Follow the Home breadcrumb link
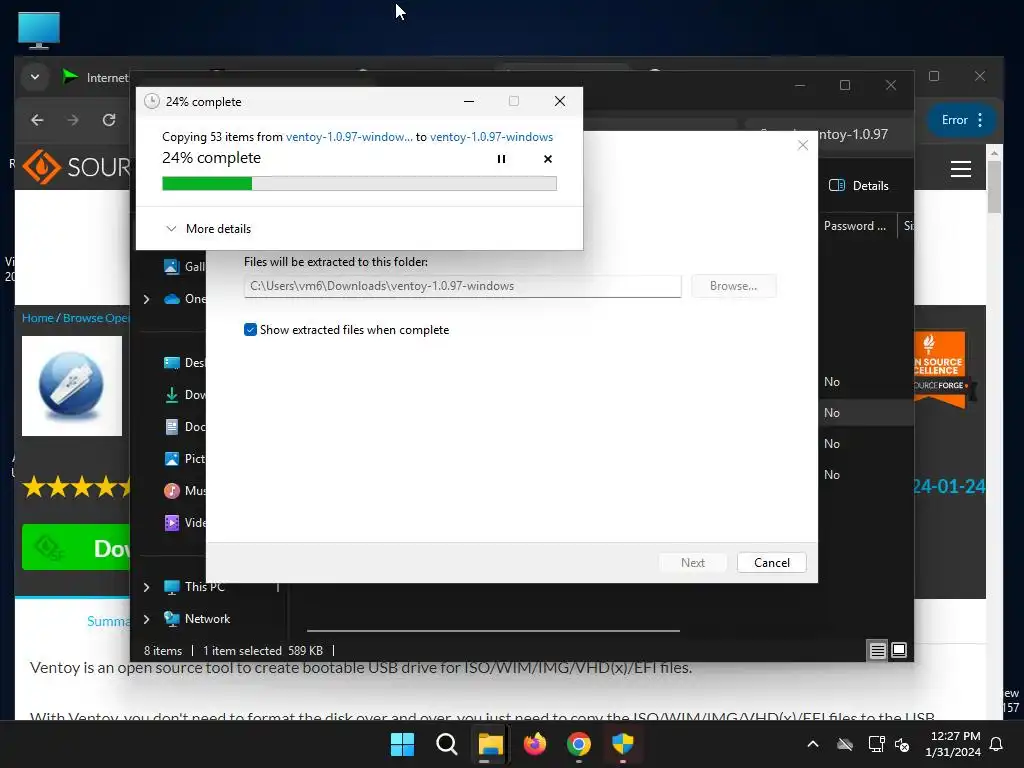This screenshot has width=1024, height=768. (x=37, y=318)
